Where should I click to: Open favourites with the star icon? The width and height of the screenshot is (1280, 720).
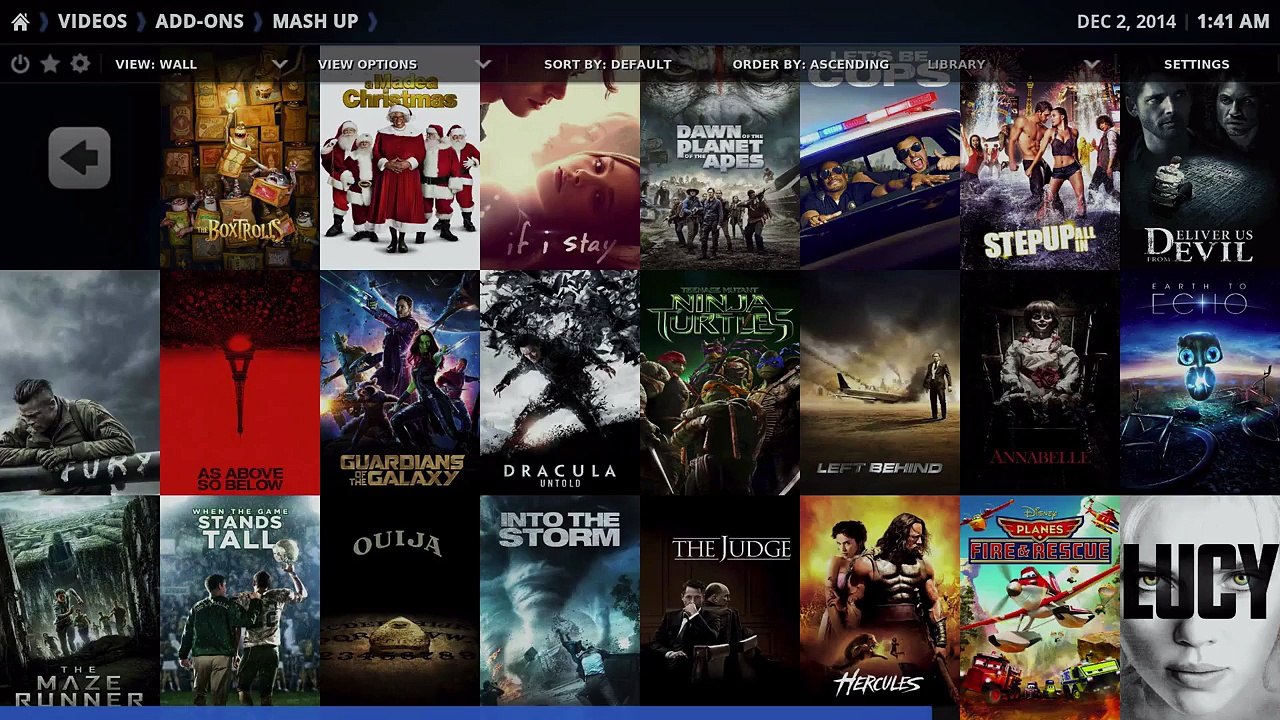click(50, 64)
